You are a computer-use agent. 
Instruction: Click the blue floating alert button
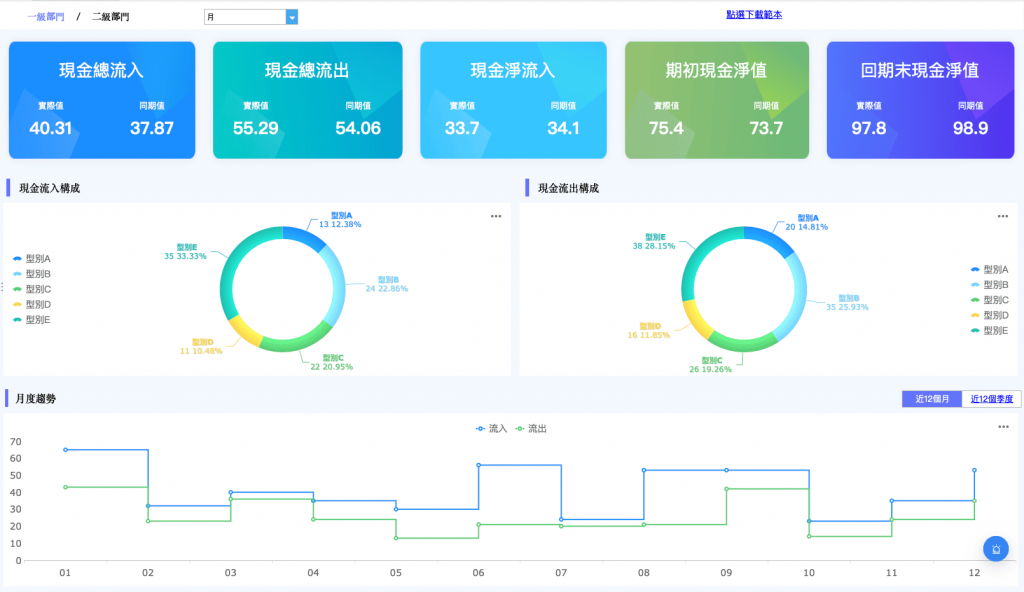[x=996, y=549]
